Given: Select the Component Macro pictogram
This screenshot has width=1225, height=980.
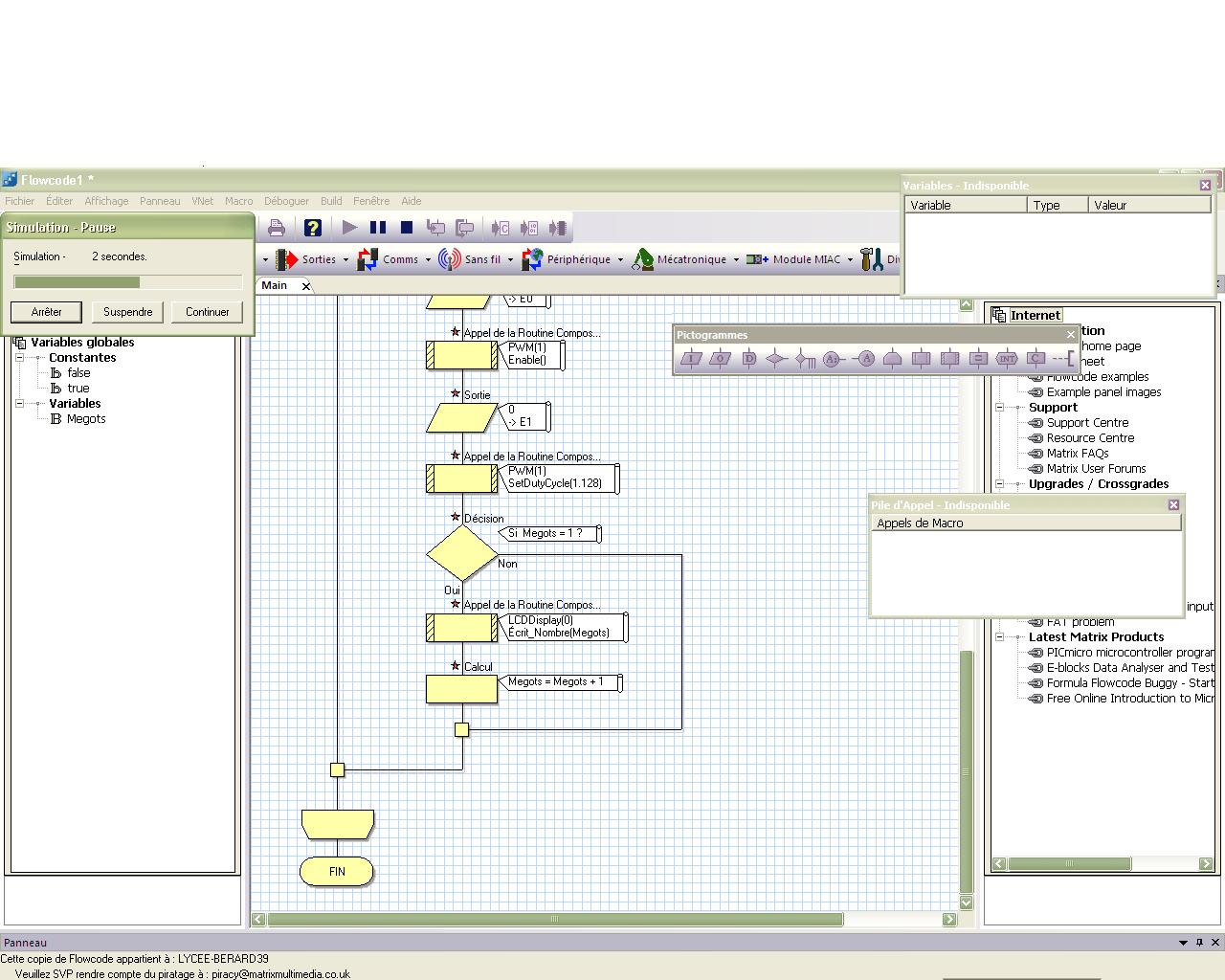Looking at the screenshot, I should pyautogui.click(x=949, y=359).
